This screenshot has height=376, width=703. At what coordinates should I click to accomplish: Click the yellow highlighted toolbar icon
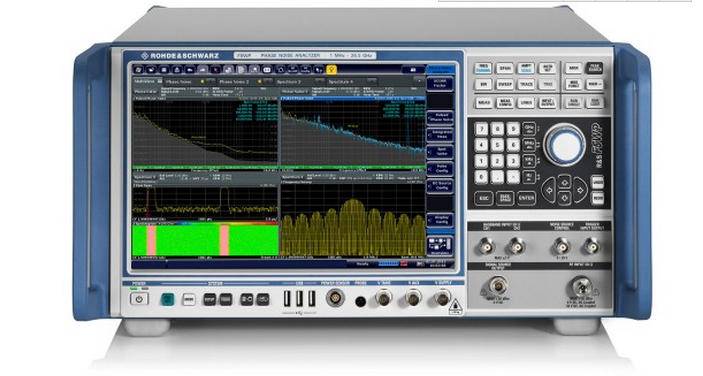[x=331, y=69]
